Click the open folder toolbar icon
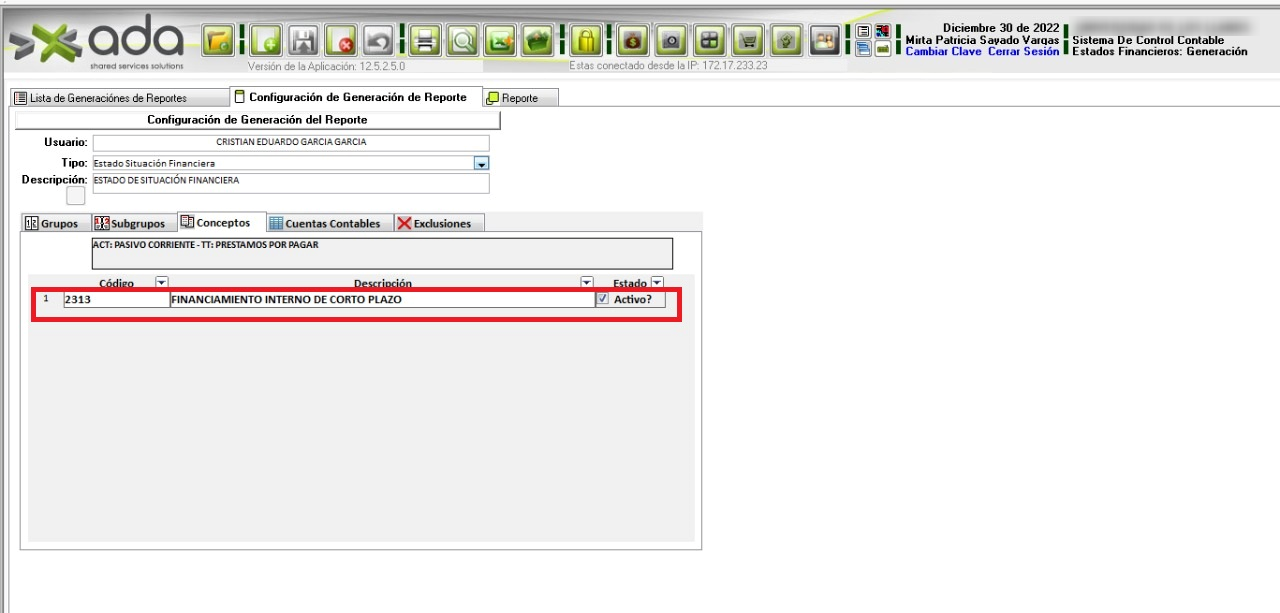 coord(218,41)
